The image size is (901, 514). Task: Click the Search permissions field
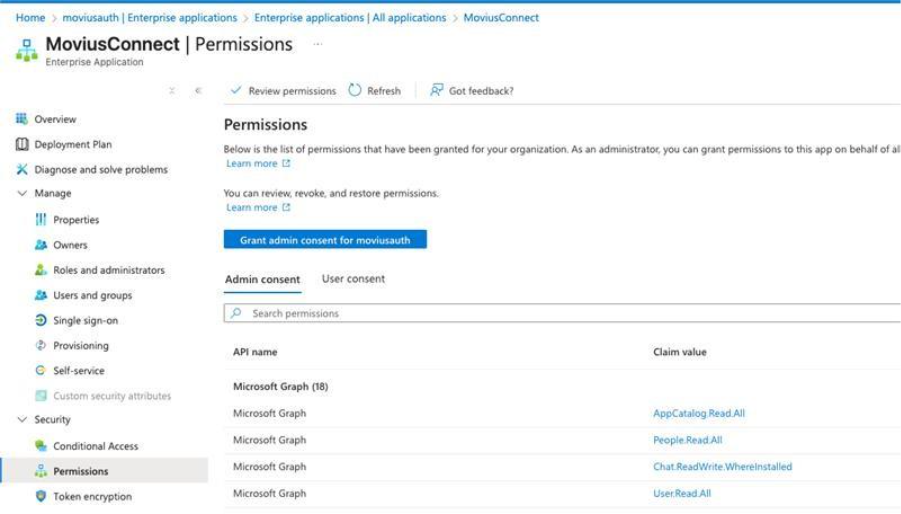click(x=560, y=313)
